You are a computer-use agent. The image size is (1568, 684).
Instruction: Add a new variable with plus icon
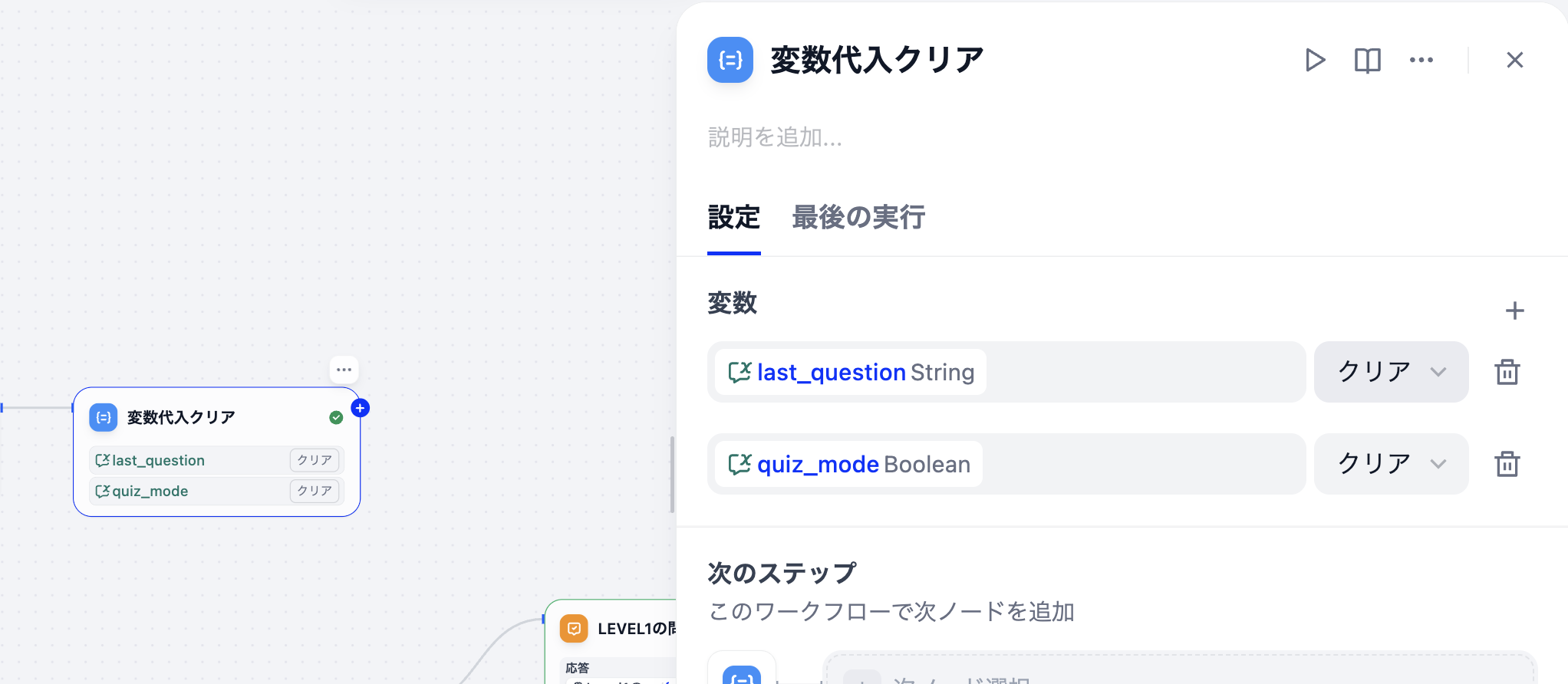[1514, 311]
